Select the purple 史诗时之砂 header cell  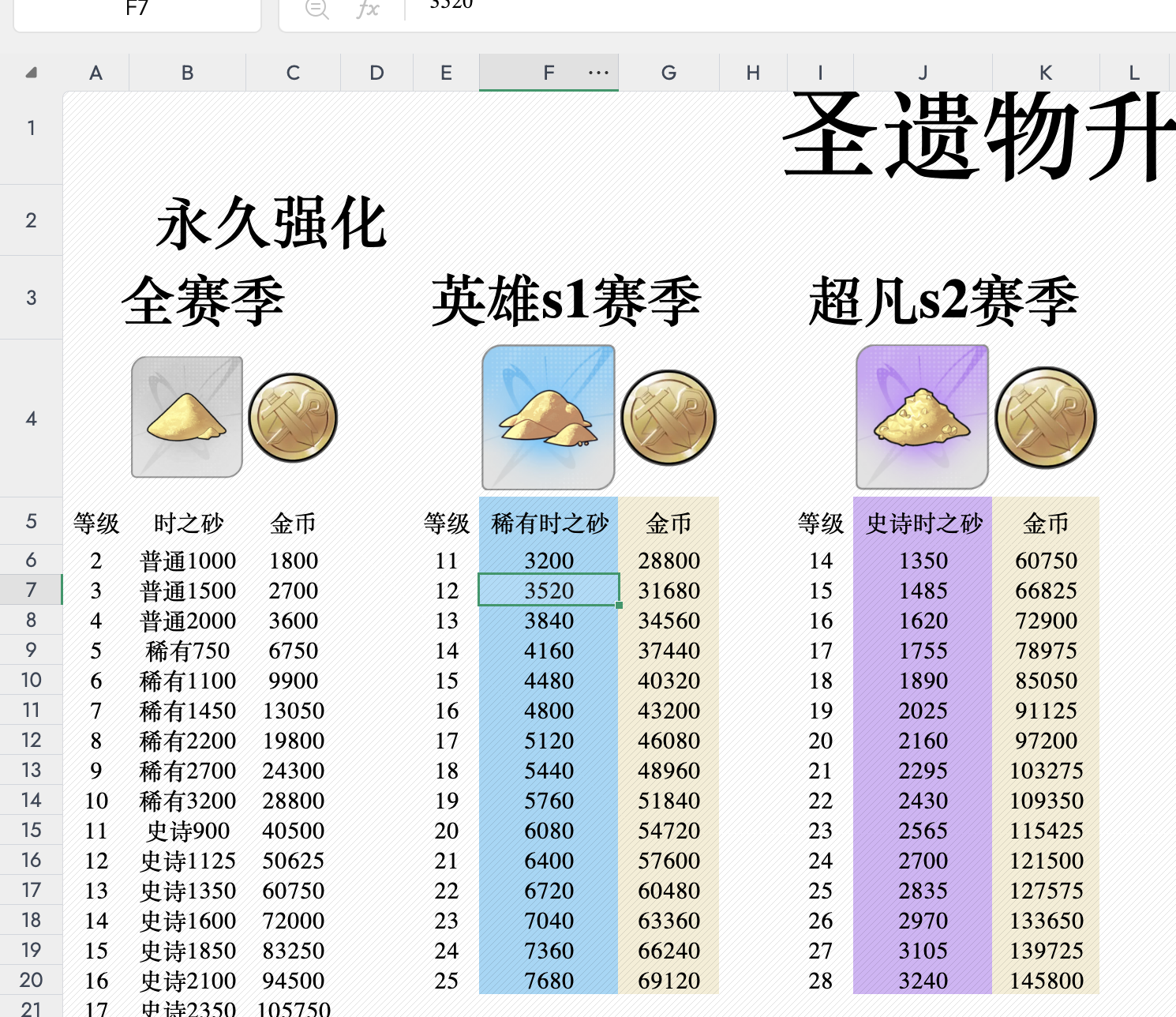pos(923,522)
